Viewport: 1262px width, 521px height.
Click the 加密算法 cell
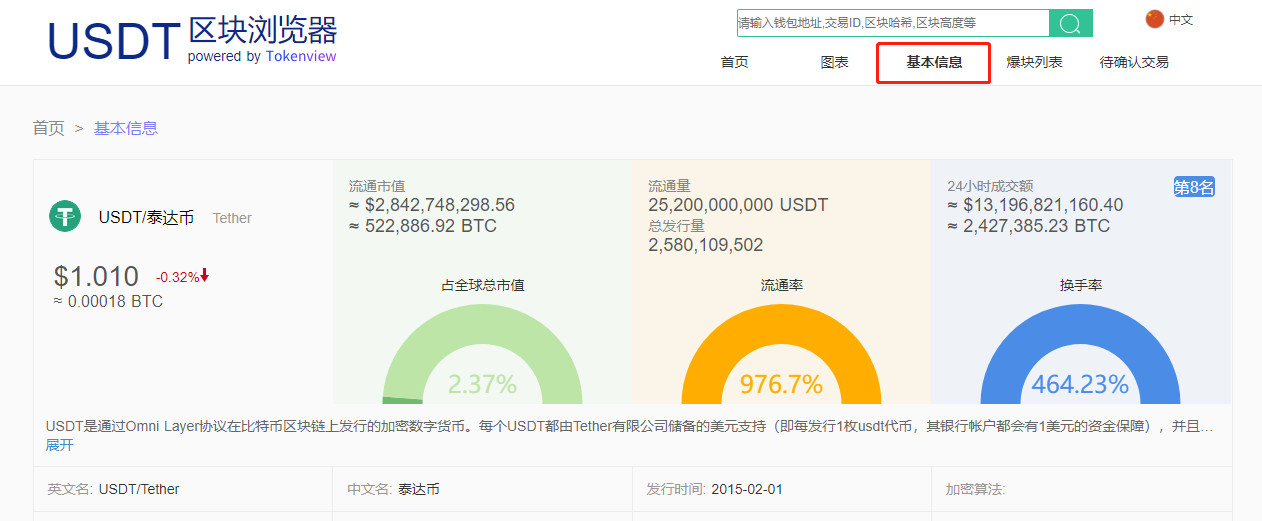tap(1082, 489)
